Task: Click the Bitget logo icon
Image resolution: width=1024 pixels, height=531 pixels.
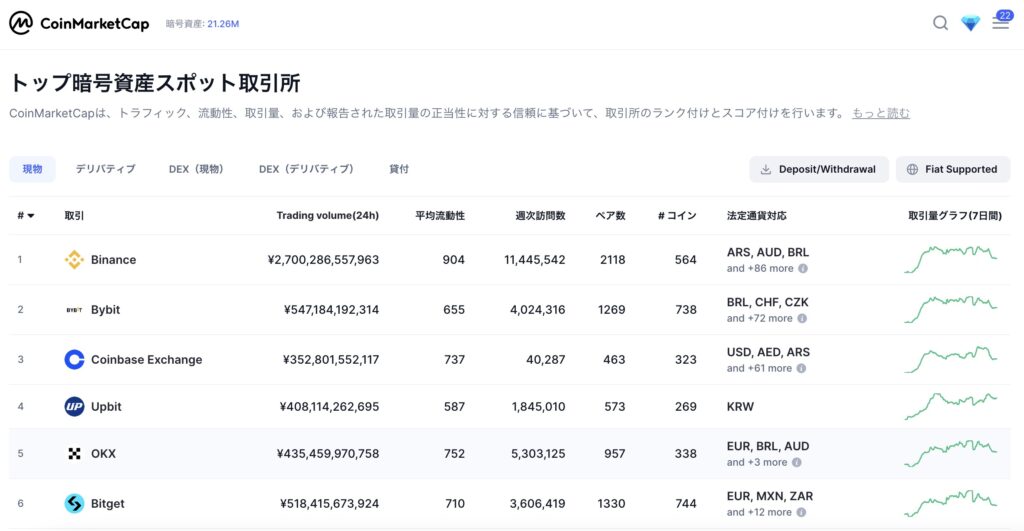Action: point(74,504)
